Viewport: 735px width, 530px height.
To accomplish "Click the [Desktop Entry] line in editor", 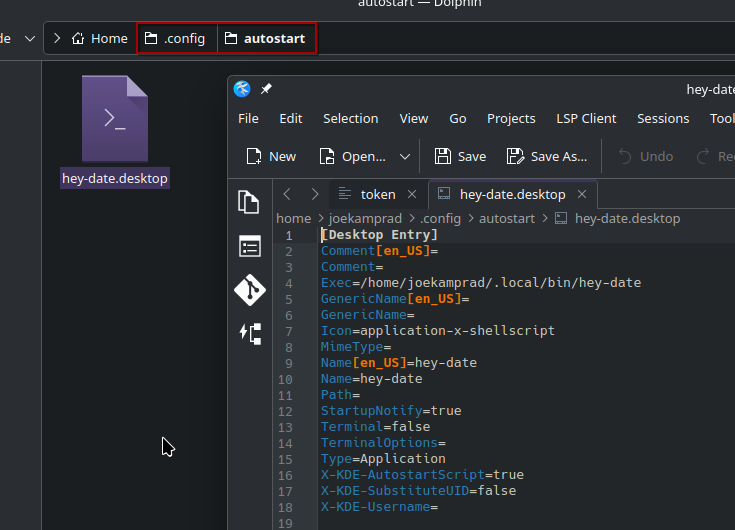I will point(379,235).
